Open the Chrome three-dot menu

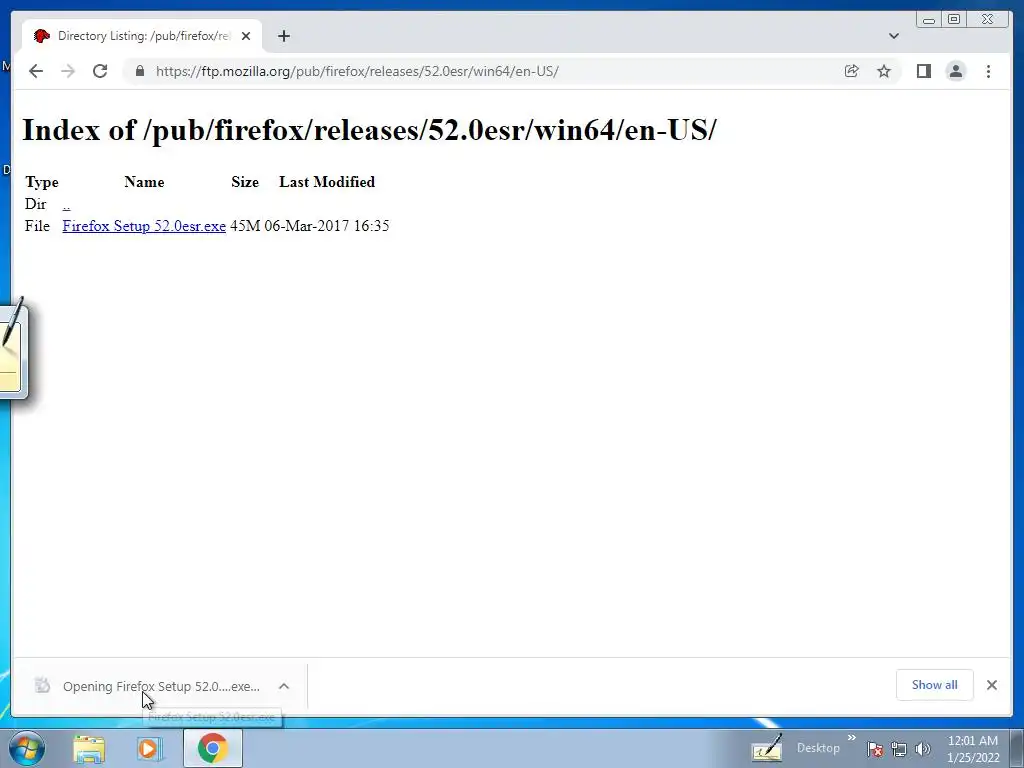click(988, 71)
